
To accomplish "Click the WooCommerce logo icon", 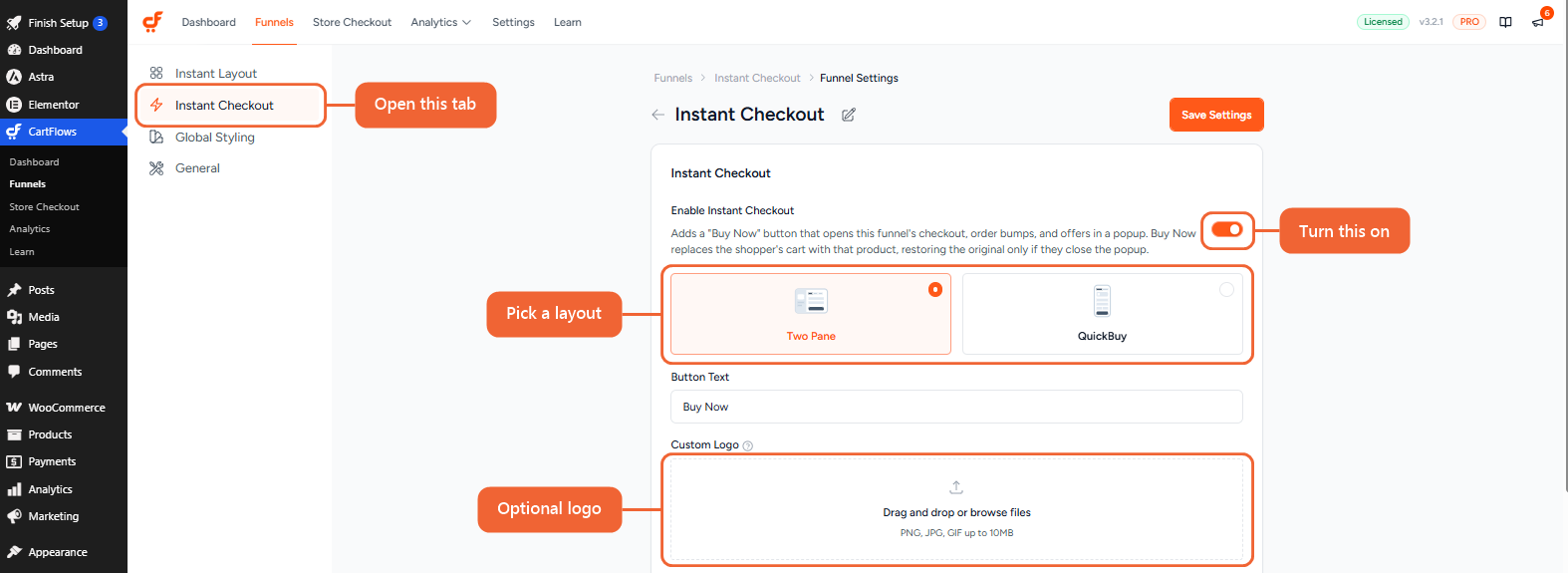I will (x=14, y=408).
